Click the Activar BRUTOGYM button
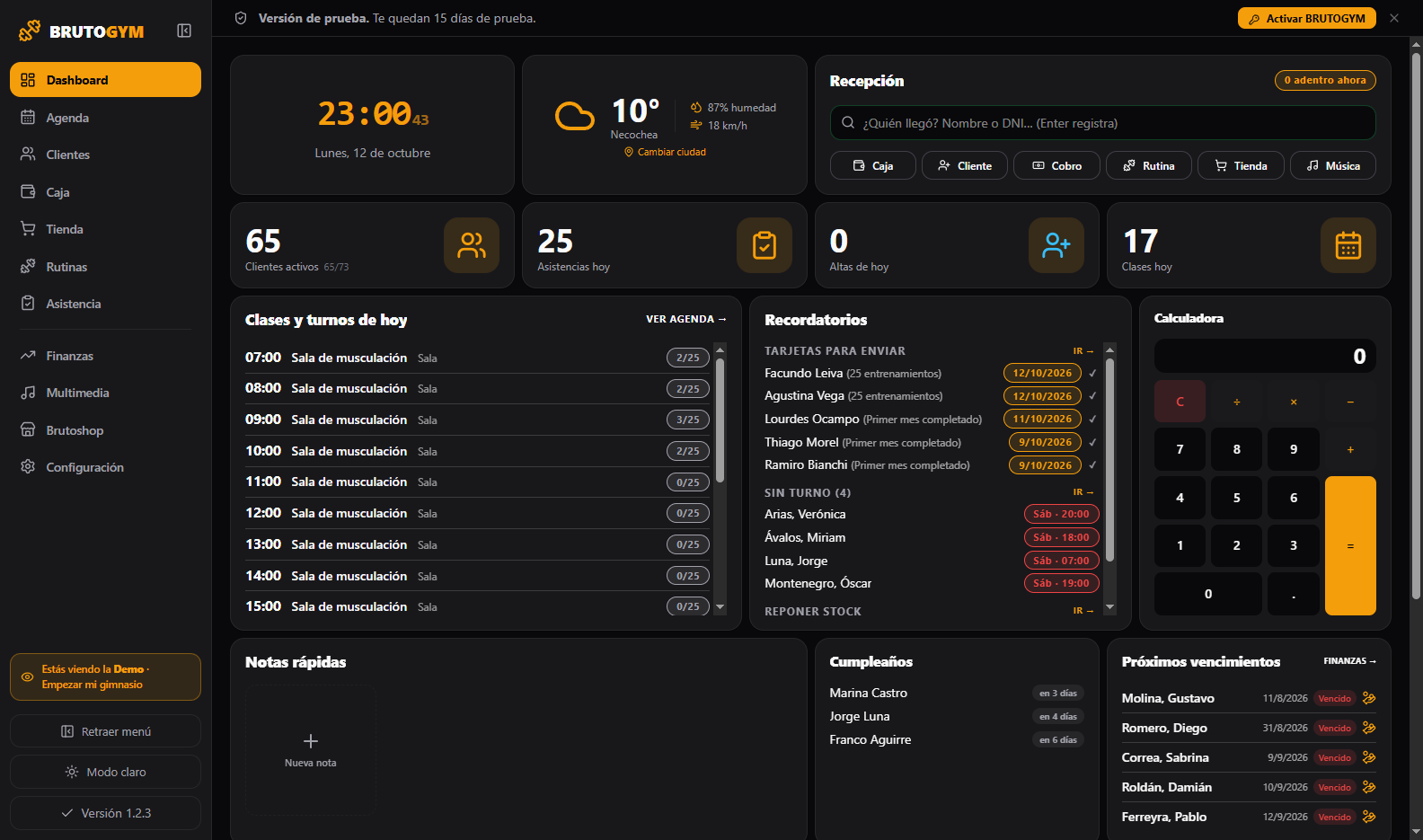The height and width of the screenshot is (840, 1423). pos(1307,18)
